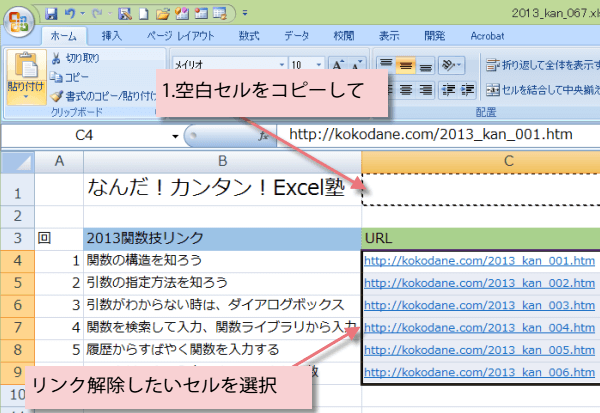Screen dimensions: 600x413
Task: Open the Acrobat tab
Action: [x=487, y=36]
